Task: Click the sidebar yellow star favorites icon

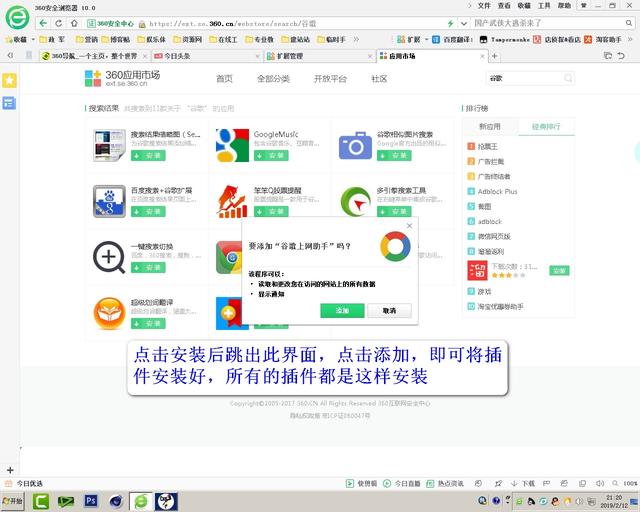Action: [9, 81]
